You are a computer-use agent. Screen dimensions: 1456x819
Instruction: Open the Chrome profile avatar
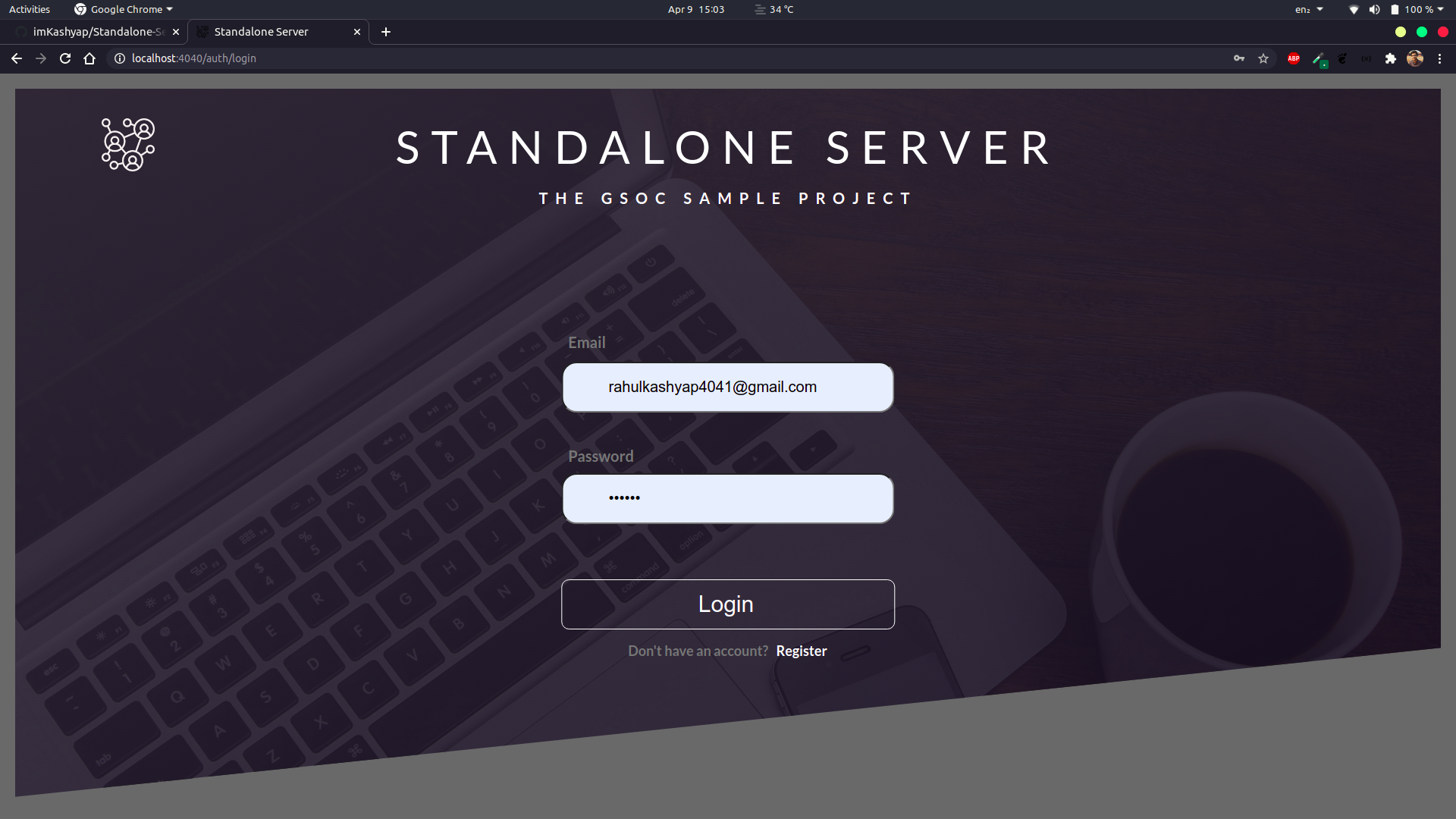coord(1415,58)
